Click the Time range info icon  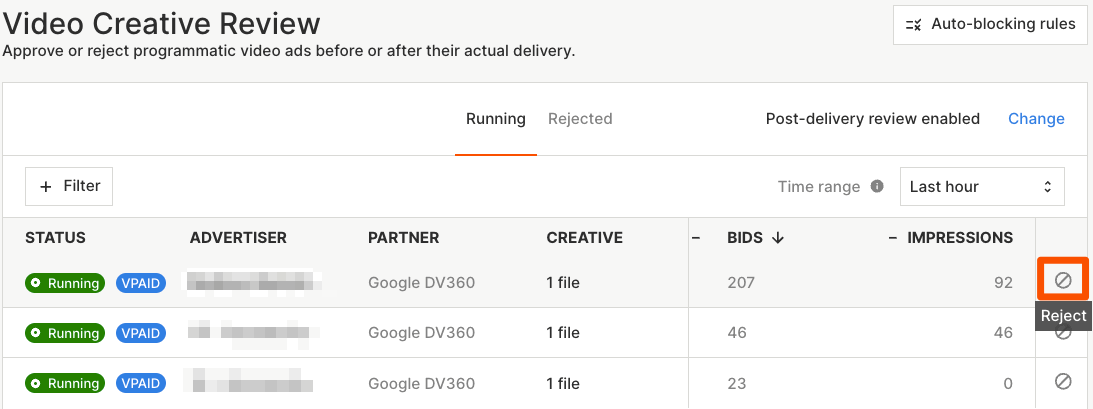tap(877, 187)
